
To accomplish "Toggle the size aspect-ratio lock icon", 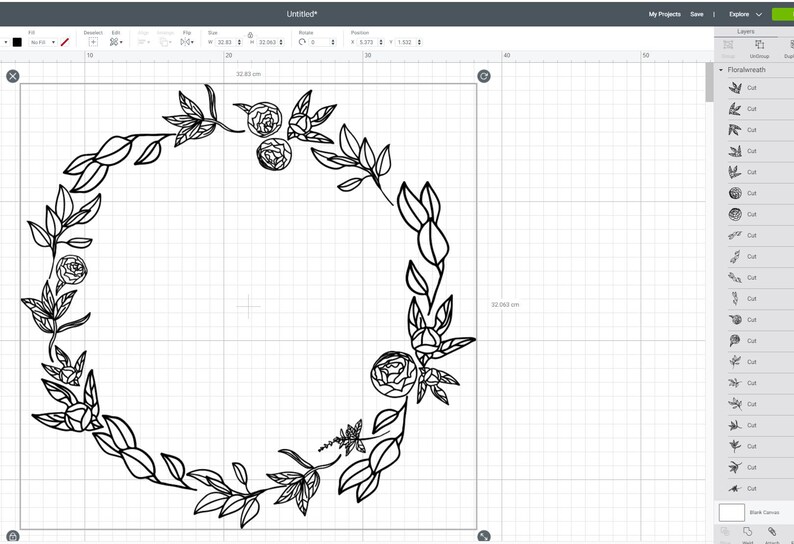I will (250, 35).
